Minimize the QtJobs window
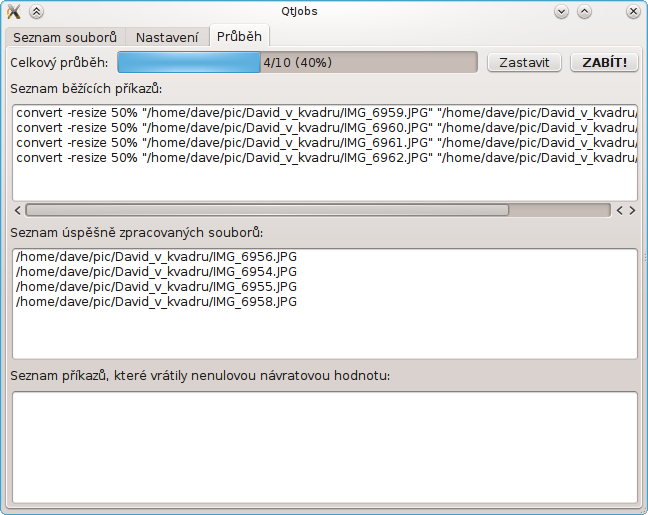The height and width of the screenshot is (515, 648). [561, 12]
